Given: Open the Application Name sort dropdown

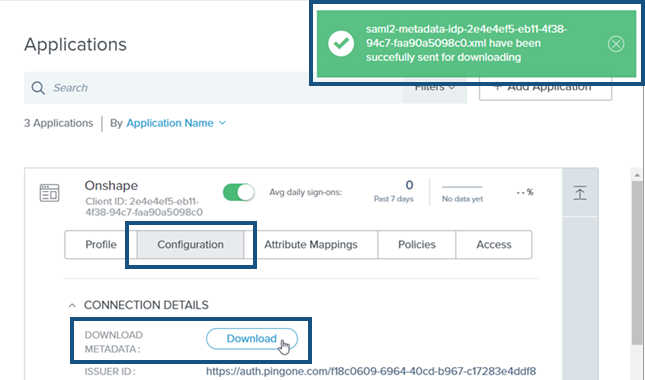Looking at the screenshot, I should point(176,123).
